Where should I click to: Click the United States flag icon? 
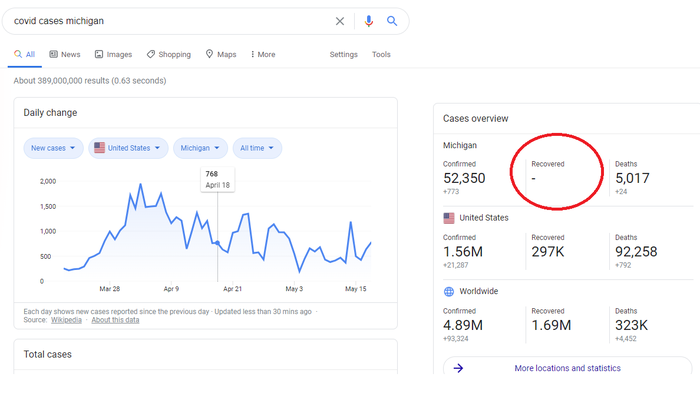tap(449, 218)
